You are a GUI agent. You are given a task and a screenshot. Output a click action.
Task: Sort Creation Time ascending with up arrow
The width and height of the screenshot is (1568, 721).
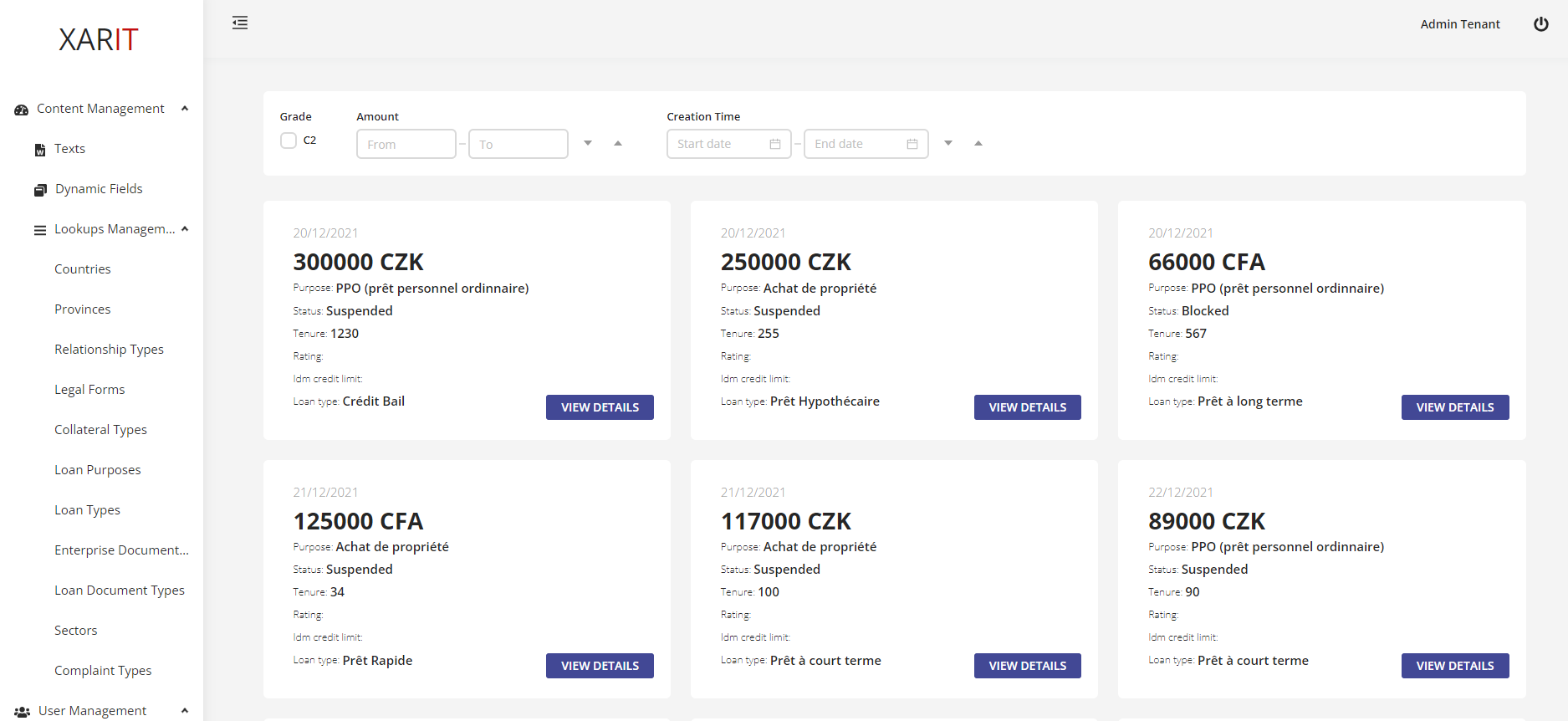[978, 143]
